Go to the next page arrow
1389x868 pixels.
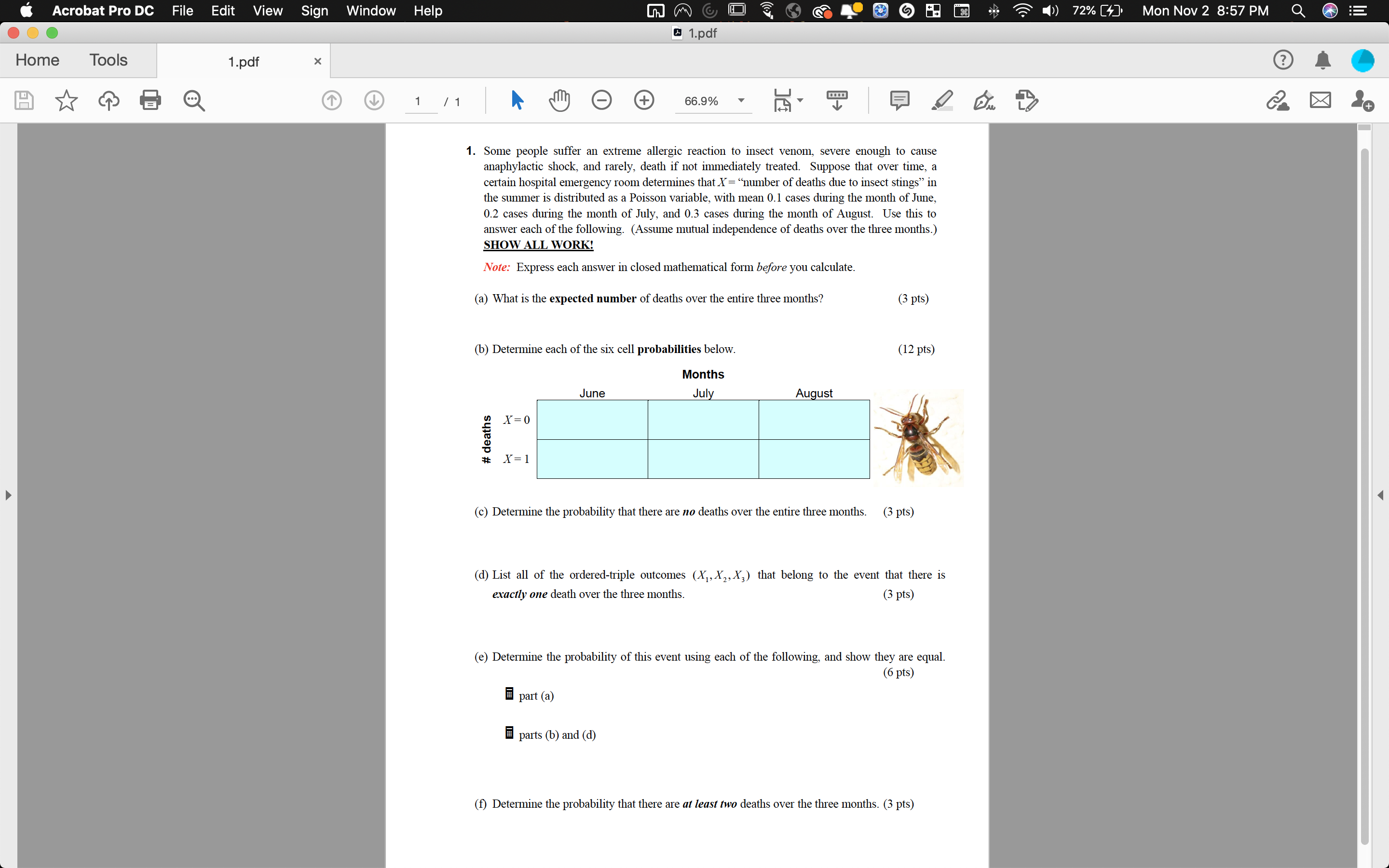pos(374,100)
